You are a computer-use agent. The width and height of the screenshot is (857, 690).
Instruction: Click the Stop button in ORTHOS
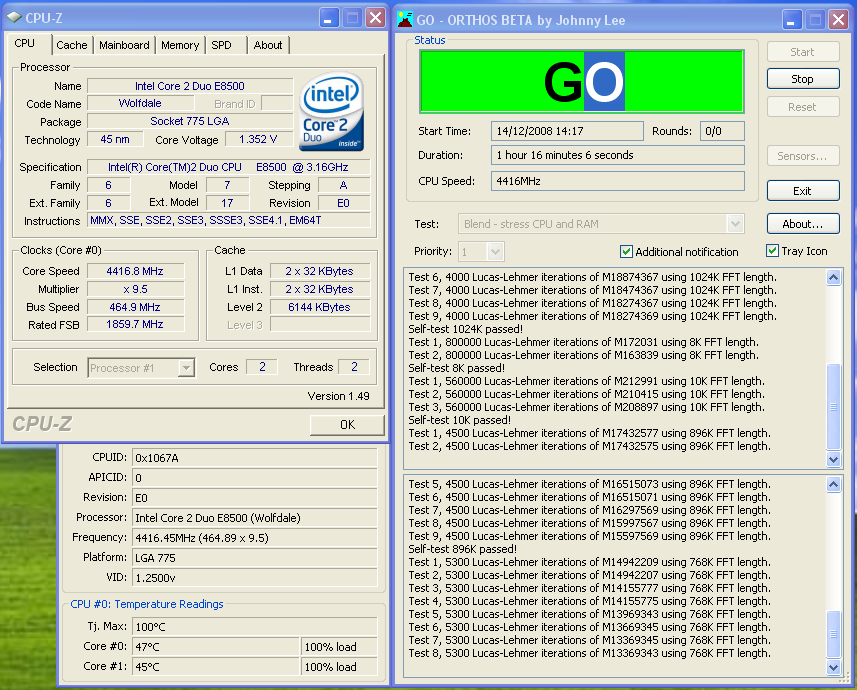coord(803,79)
